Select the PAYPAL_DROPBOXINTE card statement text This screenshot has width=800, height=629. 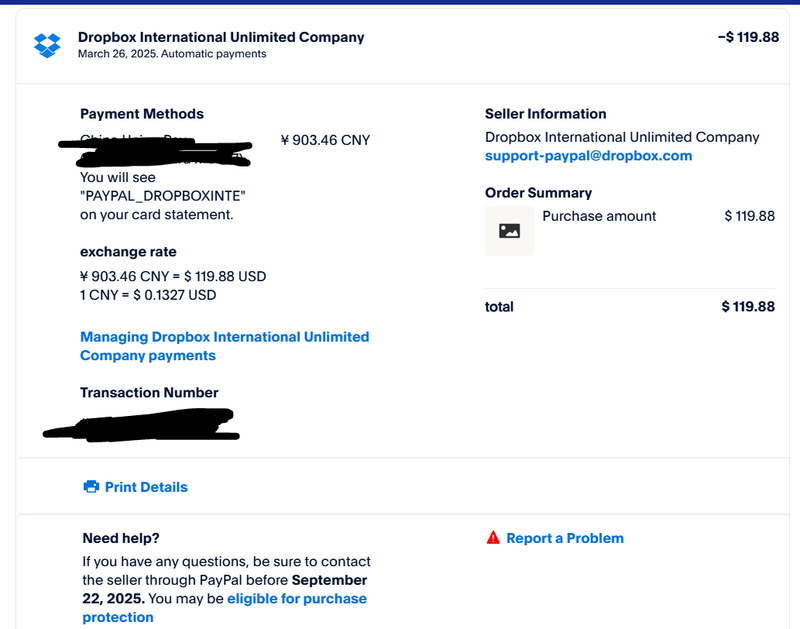coord(152,196)
